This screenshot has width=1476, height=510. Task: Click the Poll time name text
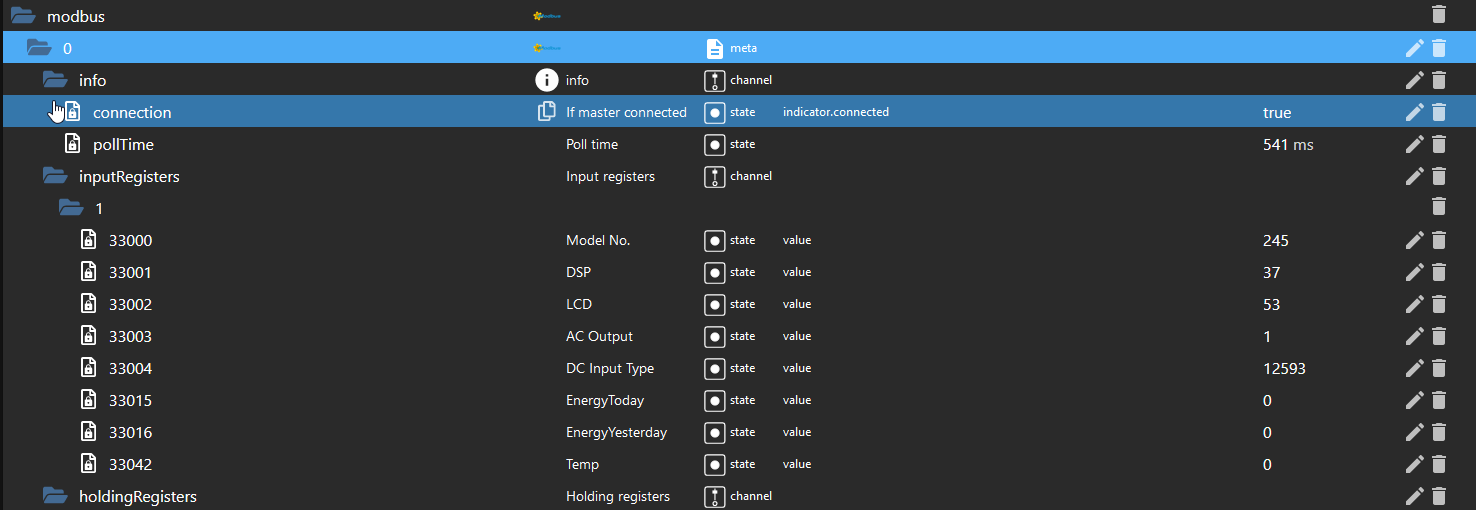point(592,144)
